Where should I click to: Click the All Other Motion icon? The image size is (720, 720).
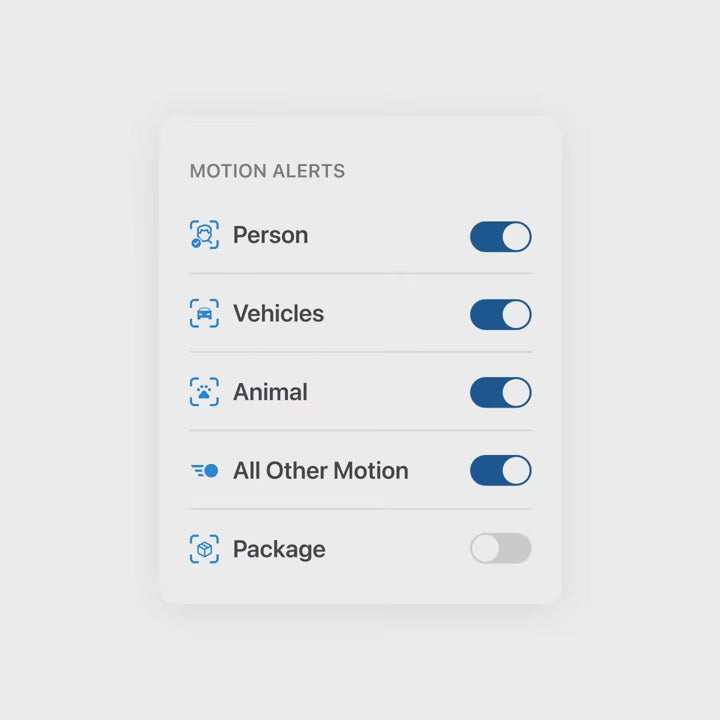[x=204, y=470]
